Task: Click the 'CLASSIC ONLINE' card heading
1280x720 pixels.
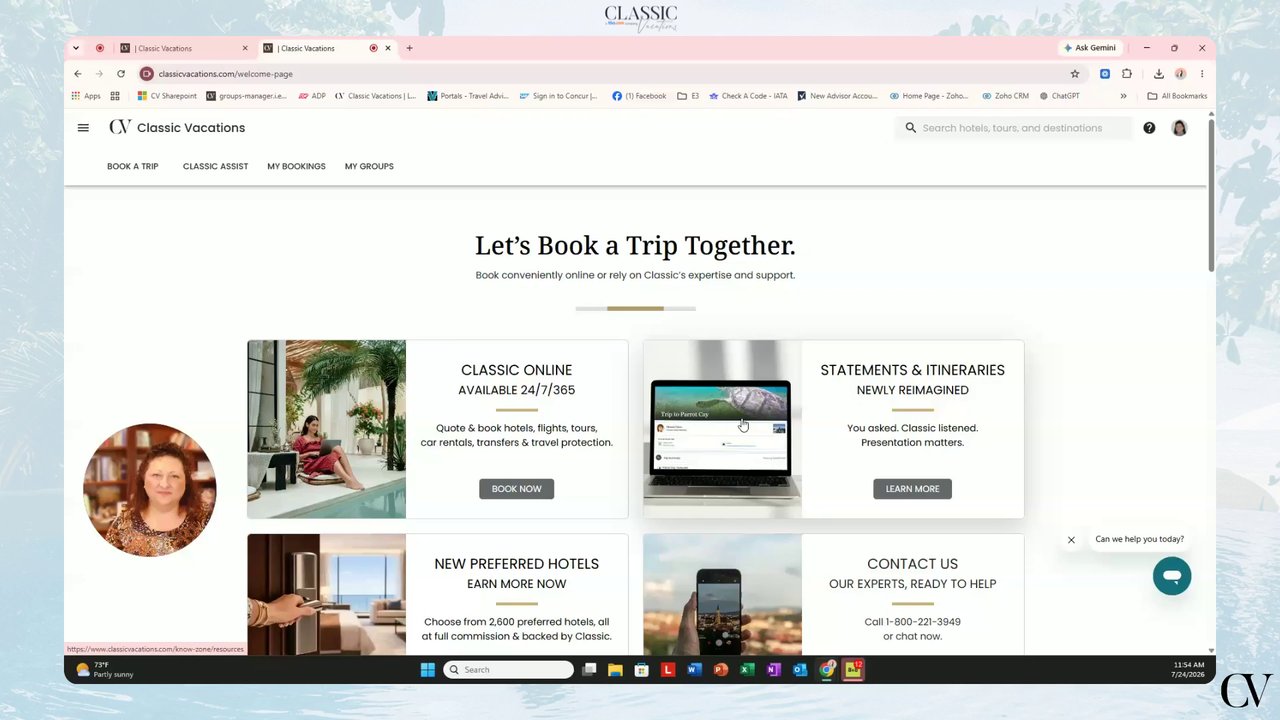Action: (517, 370)
